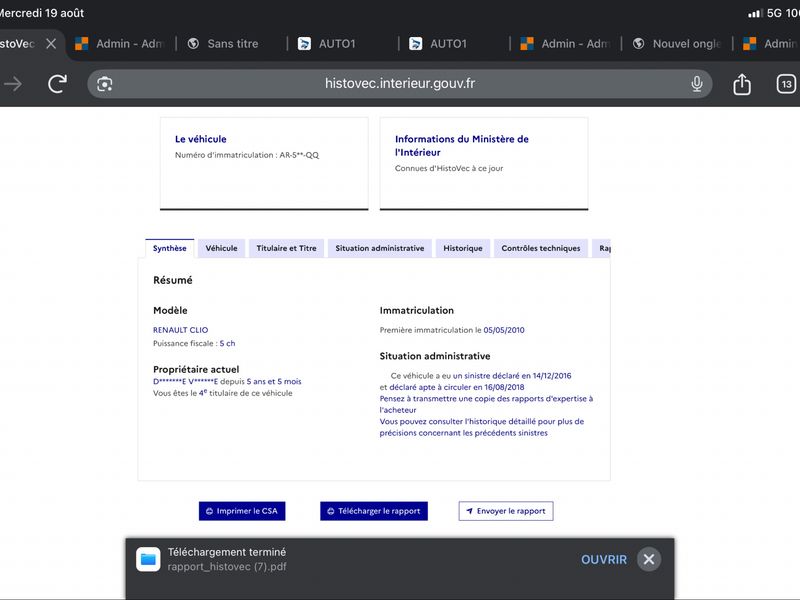The height and width of the screenshot is (600, 800).
Task: Click Télécharger le rapport button
Action: (374, 511)
